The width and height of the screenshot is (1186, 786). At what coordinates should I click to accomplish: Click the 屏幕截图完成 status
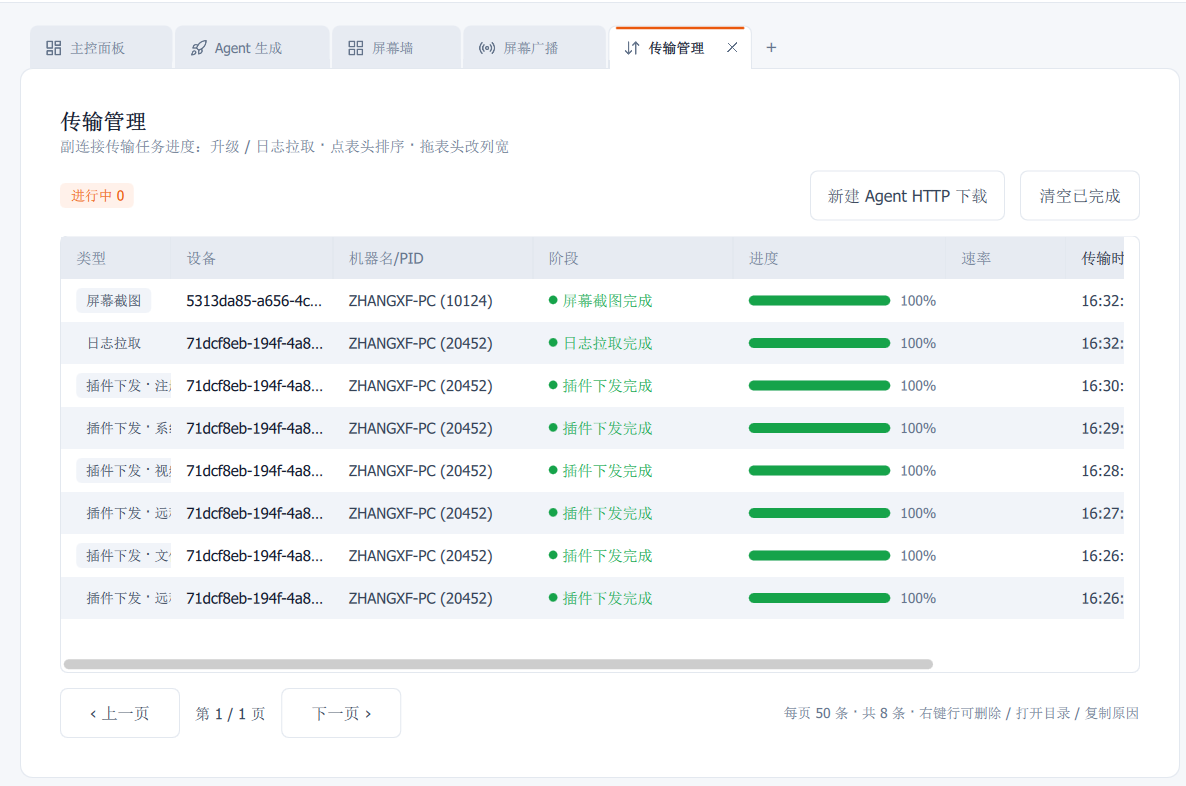601,301
